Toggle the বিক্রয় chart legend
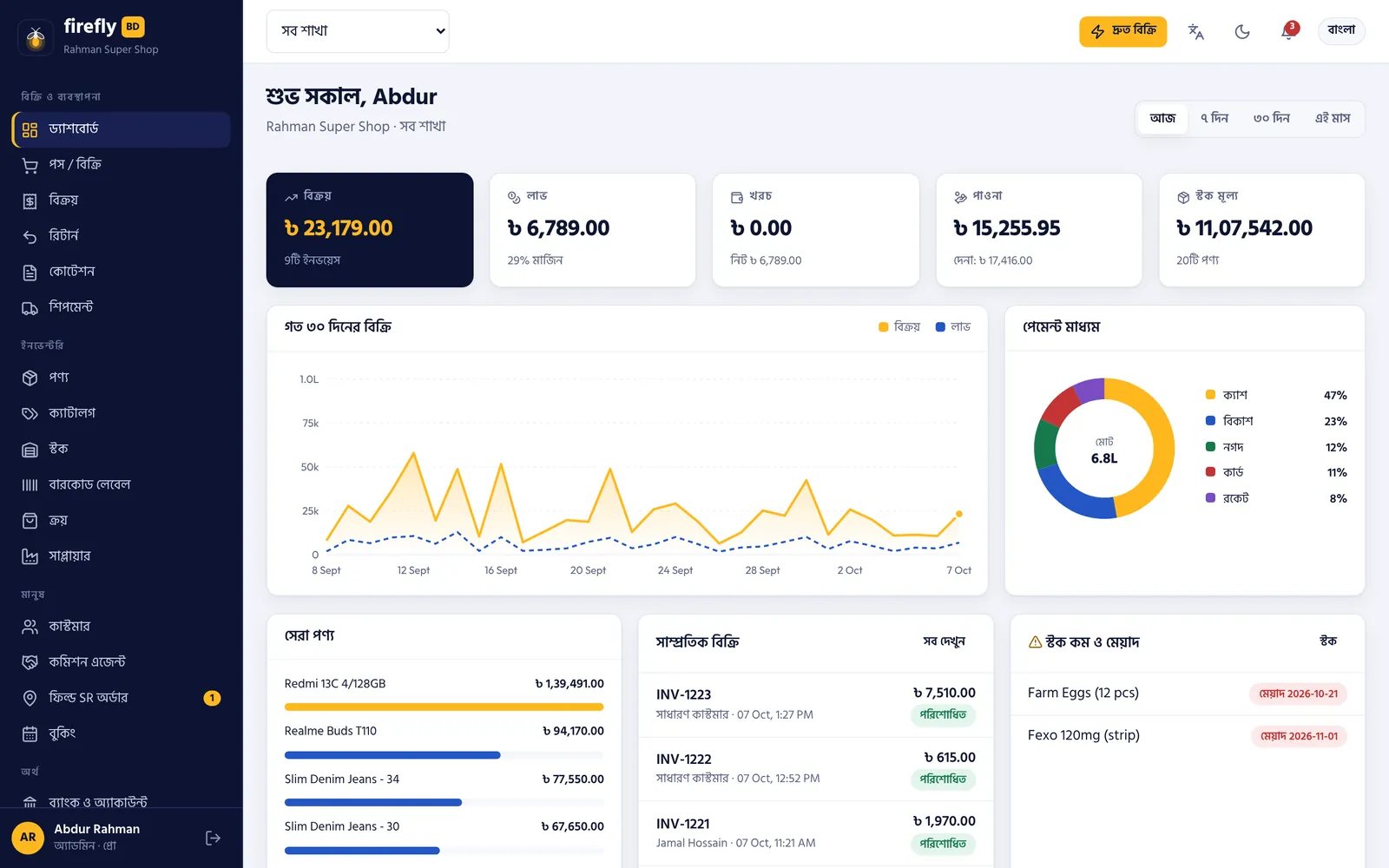1389x868 pixels. (899, 327)
